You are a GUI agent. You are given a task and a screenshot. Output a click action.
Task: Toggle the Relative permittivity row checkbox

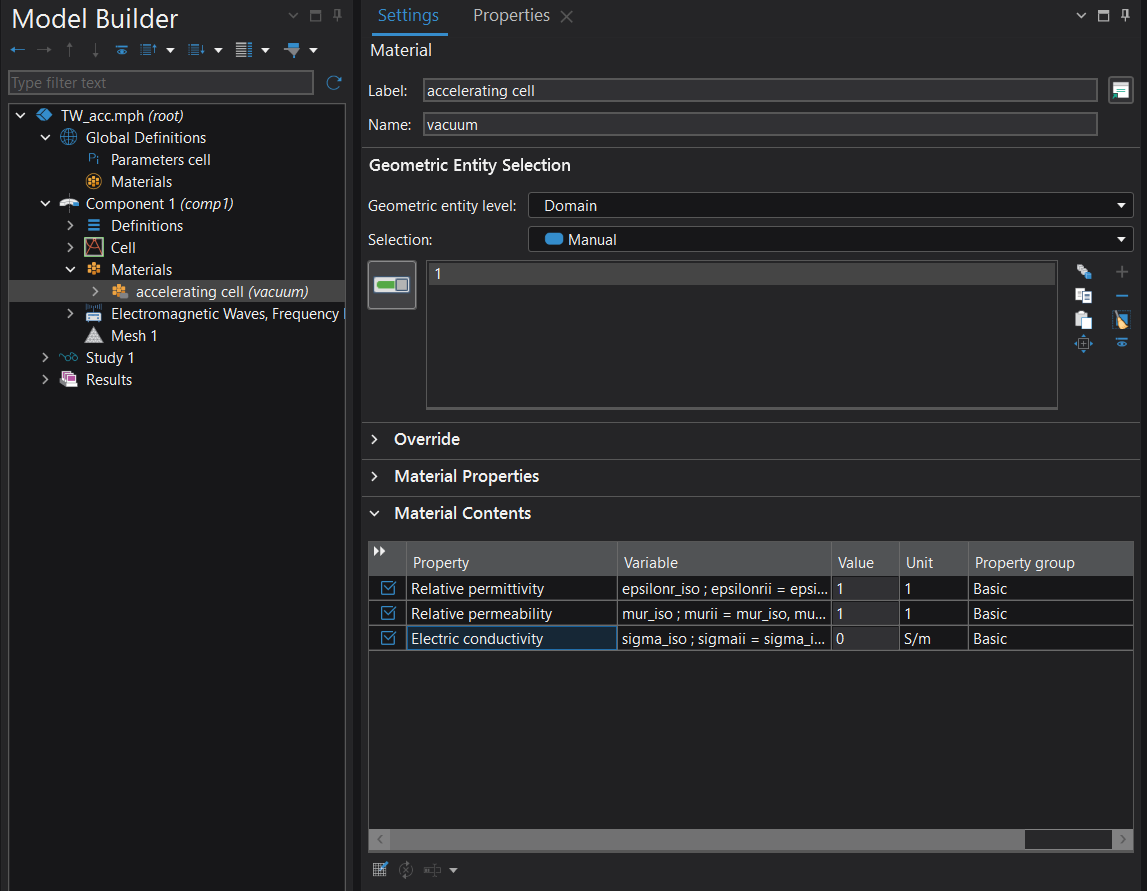pyautogui.click(x=388, y=588)
